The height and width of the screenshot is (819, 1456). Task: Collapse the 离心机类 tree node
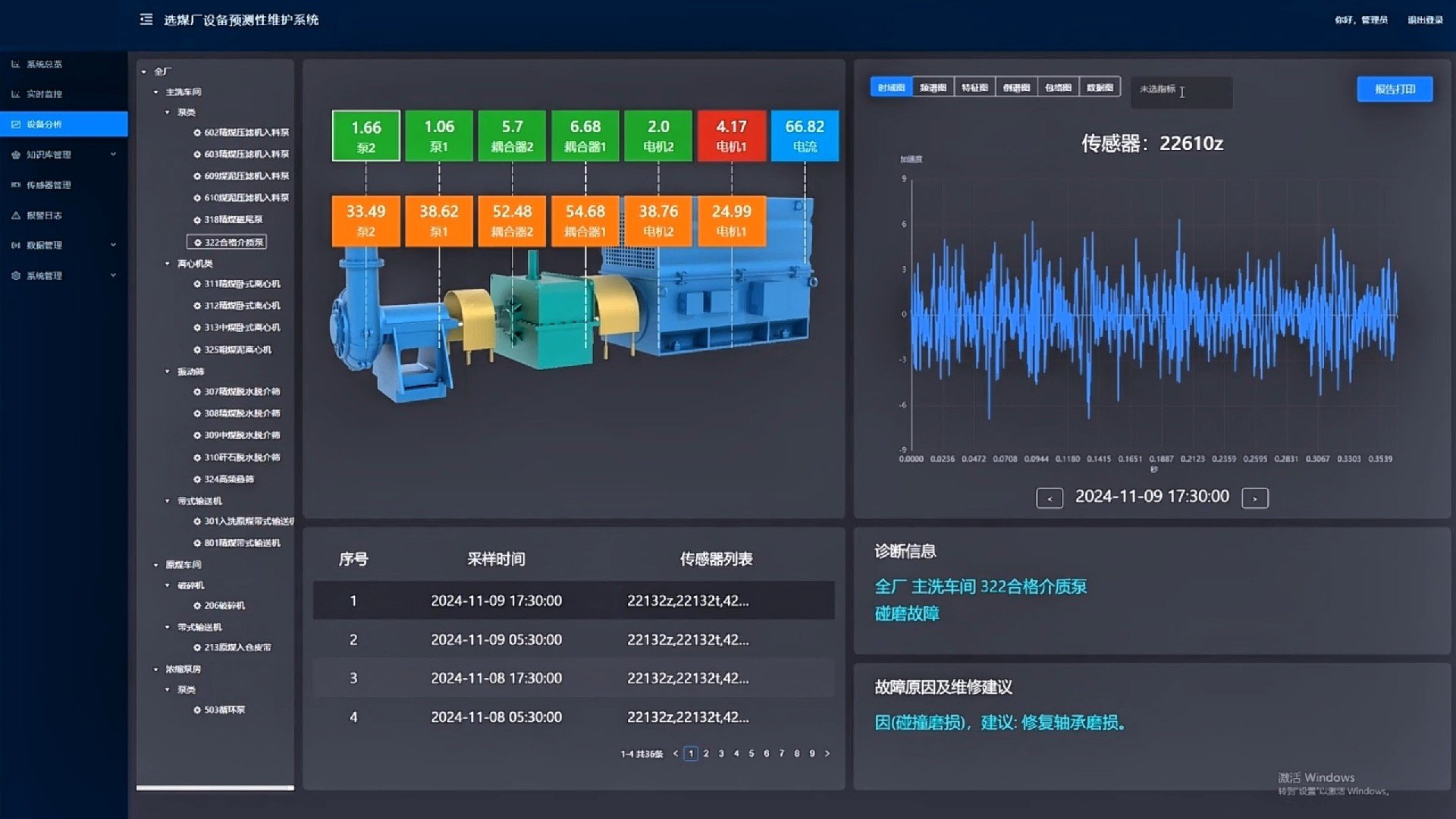coord(168,264)
